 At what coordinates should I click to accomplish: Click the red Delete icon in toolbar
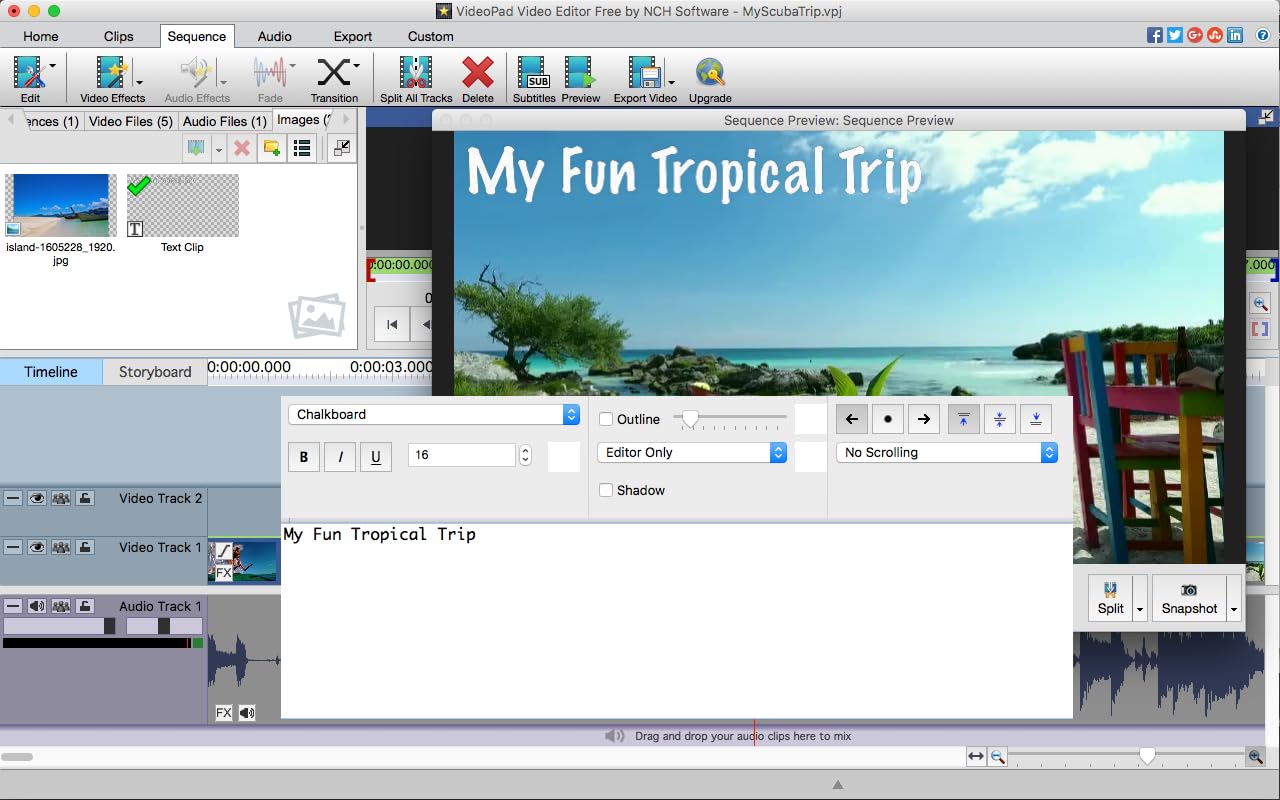pos(477,78)
